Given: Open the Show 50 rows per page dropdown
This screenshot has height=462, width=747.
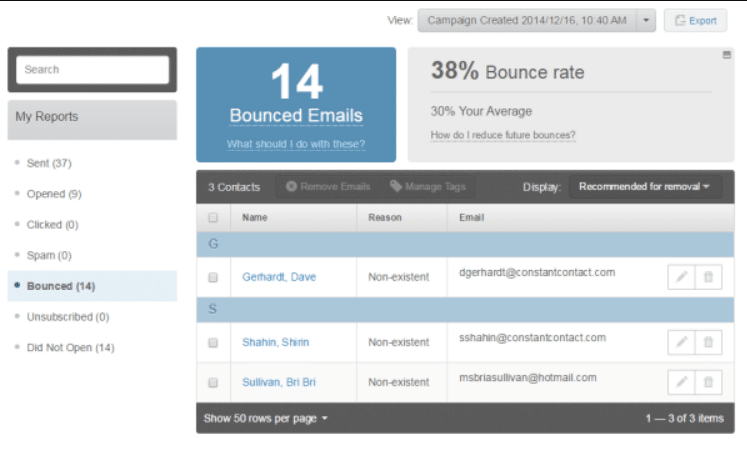Looking at the screenshot, I should pyautogui.click(x=265, y=419).
